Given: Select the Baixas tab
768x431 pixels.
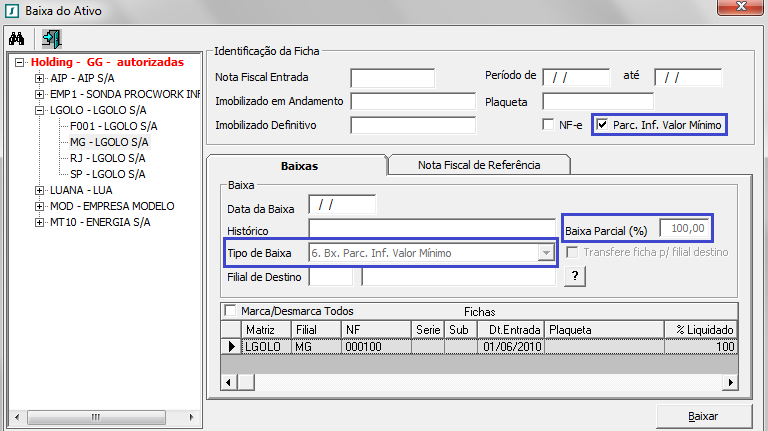Looking at the screenshot, I should (x=298, y=165).
